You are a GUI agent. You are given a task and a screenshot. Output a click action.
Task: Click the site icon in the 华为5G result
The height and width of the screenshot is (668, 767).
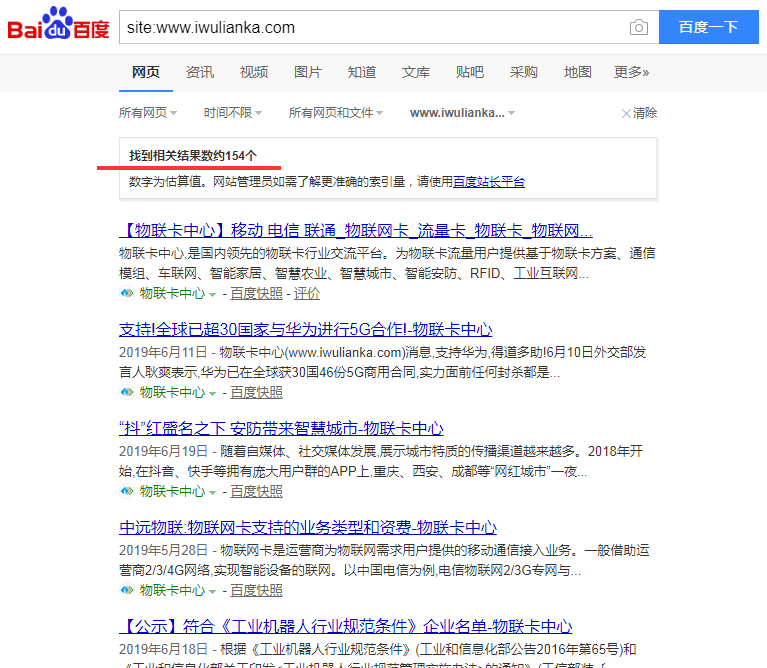coord(127,392)
